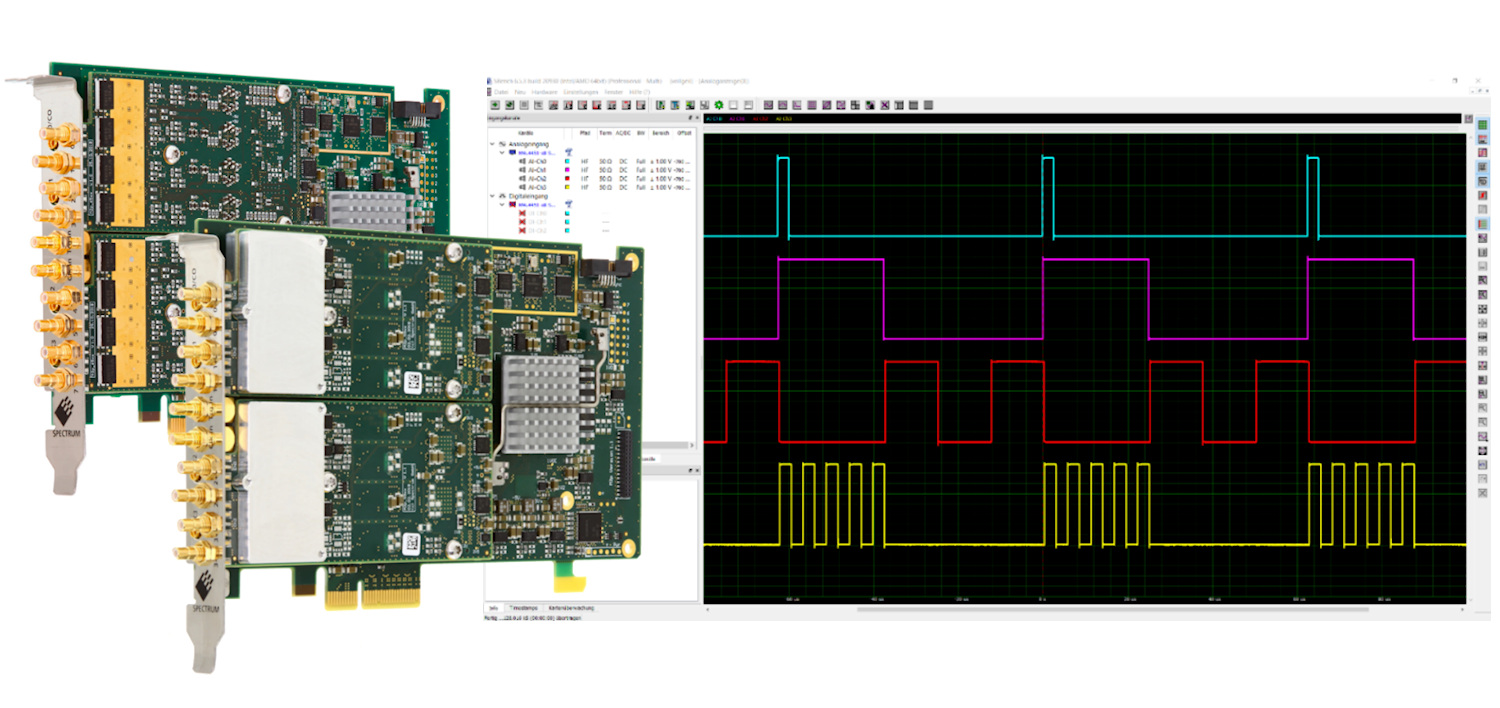
Task: Click the save signal data toolbar icon
Action: [x=704, y=104]
